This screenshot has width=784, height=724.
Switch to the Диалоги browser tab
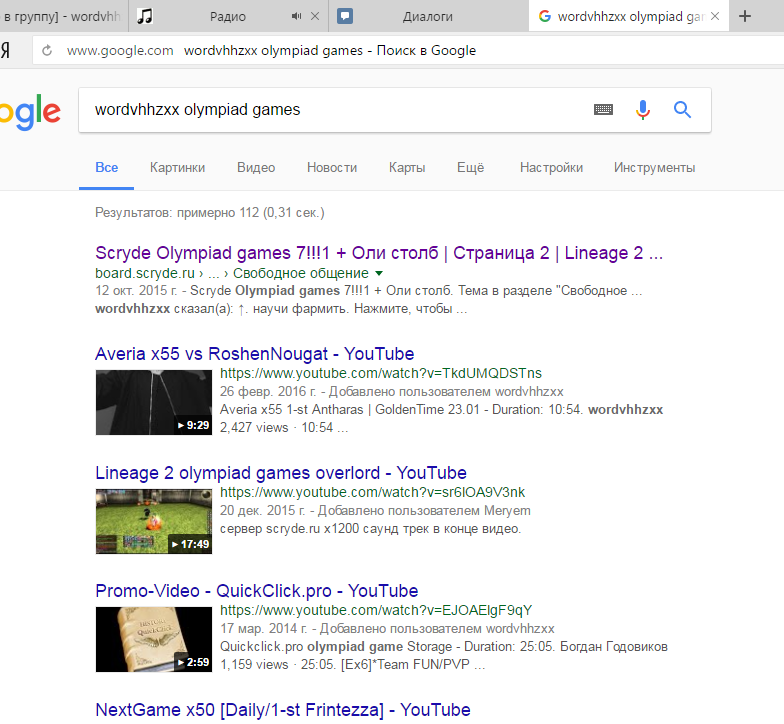tap(427, 17)
